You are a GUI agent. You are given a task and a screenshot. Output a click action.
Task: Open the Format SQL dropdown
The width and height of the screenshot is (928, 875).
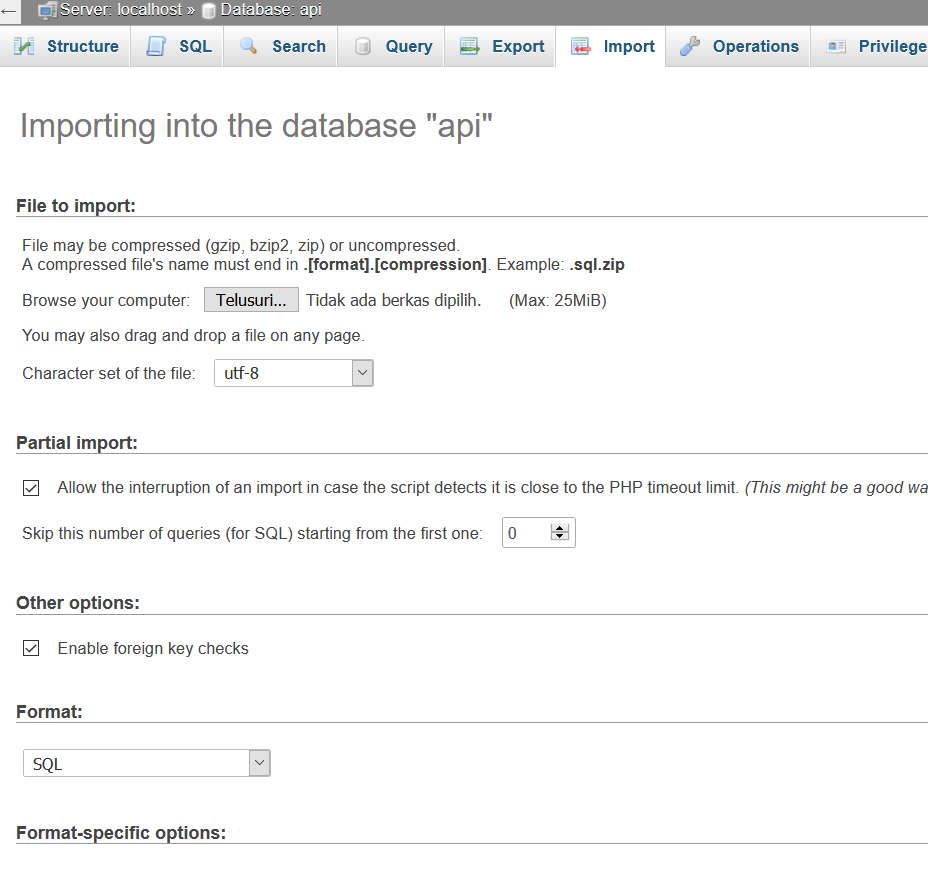[x=146, y=764]
